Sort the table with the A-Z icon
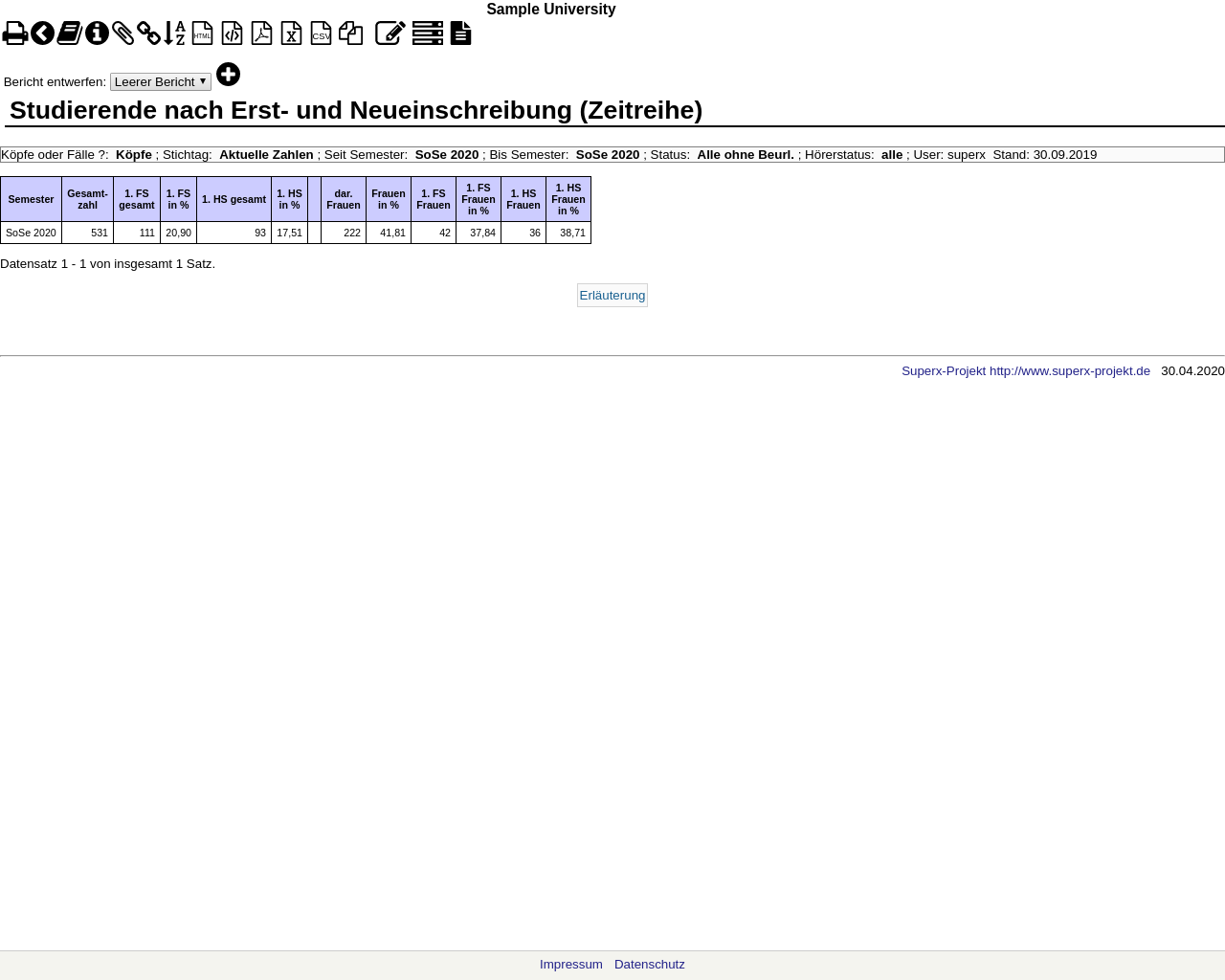Viewport: 1225px width, 980px height. point(174,34)
